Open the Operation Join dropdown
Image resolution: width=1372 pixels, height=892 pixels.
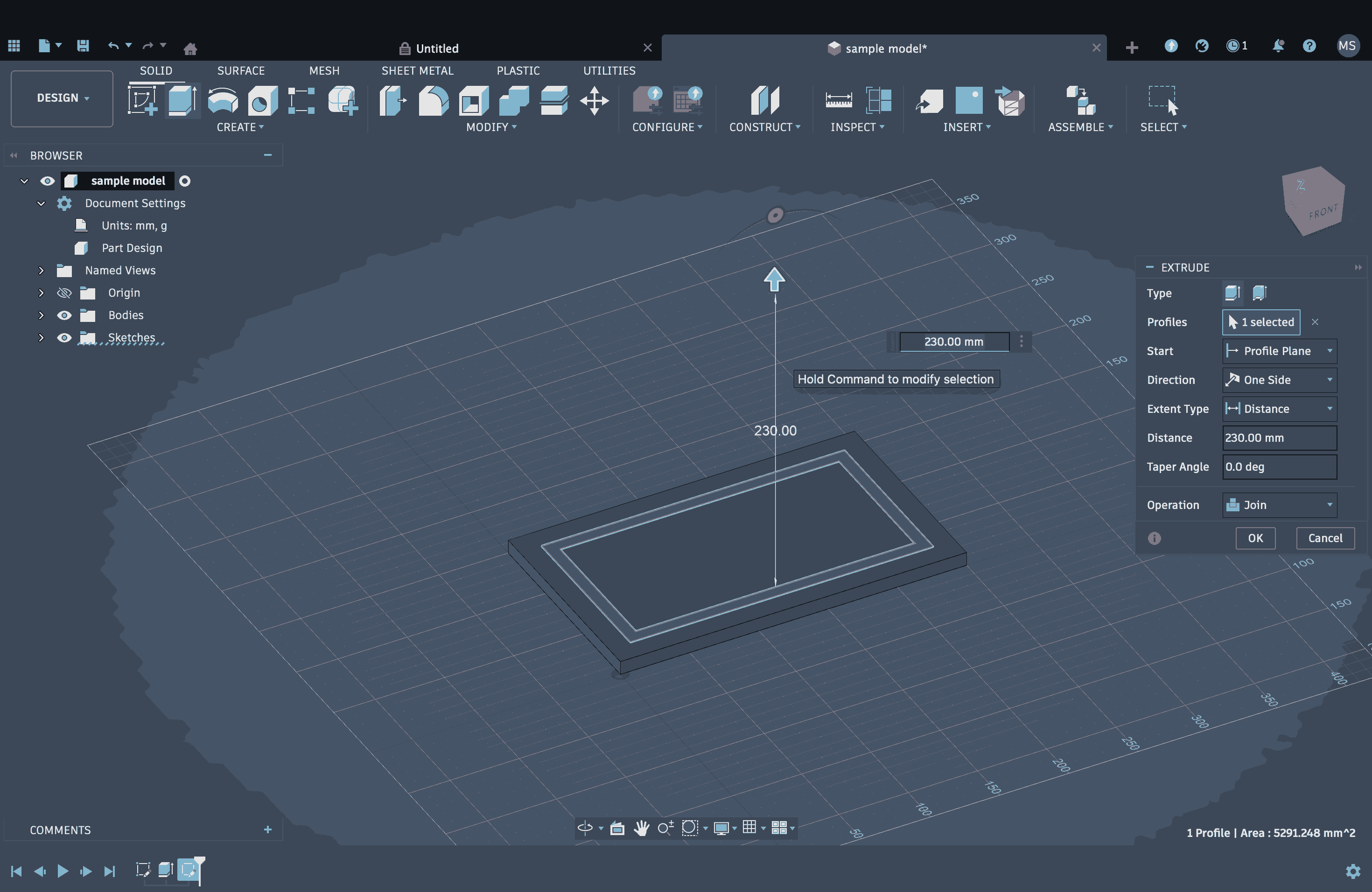pos(1279,505)
